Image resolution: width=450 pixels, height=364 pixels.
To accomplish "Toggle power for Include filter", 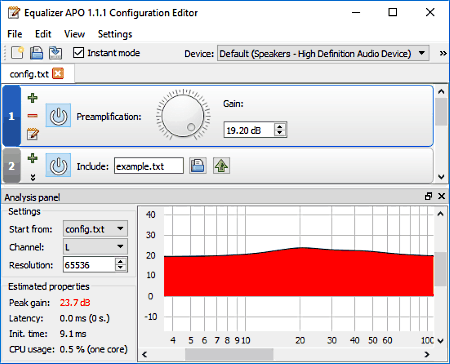I will pyautogui.click(x=58, y=165).
